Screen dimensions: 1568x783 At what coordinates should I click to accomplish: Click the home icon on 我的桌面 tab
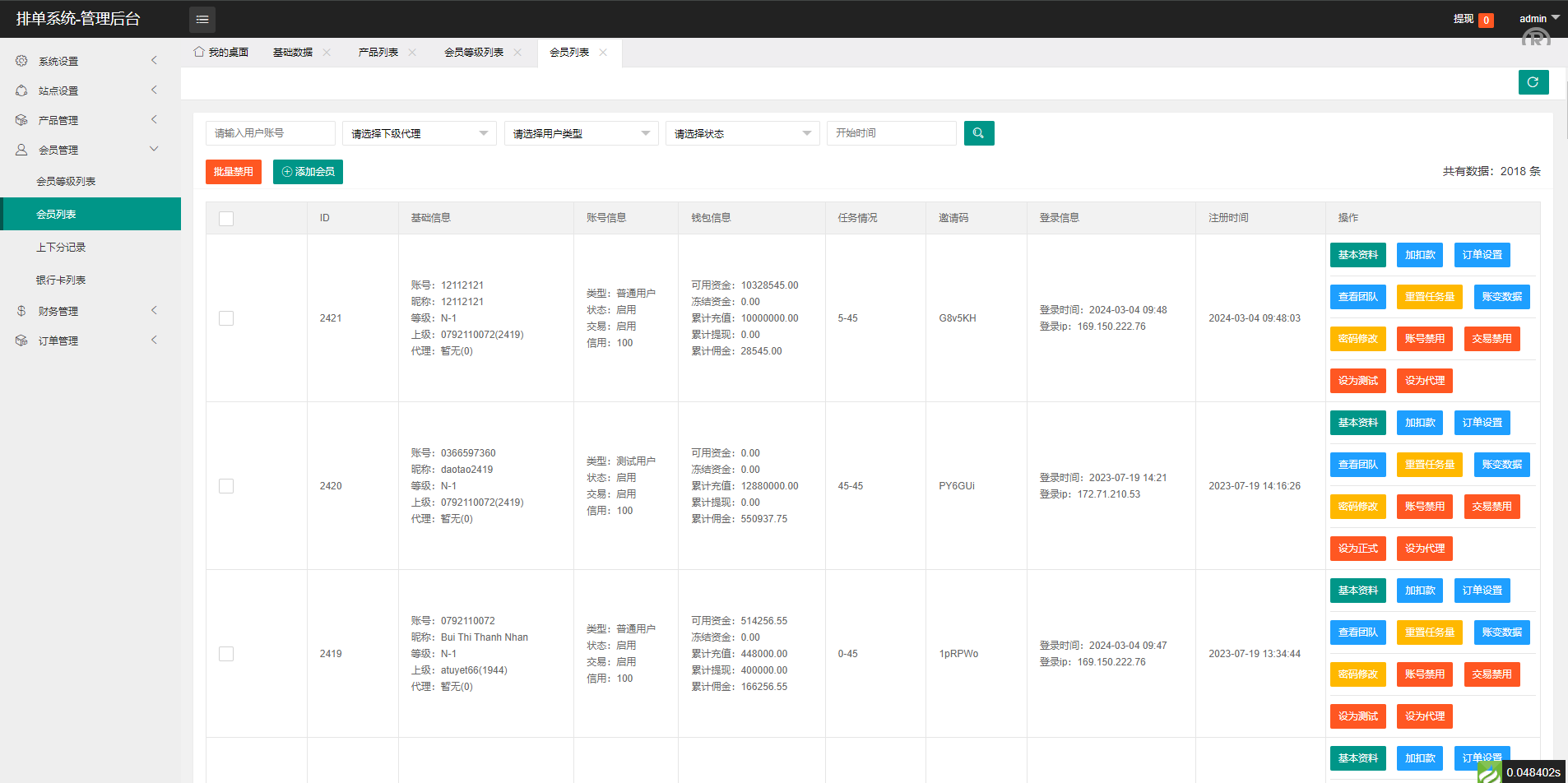point(199,52)
